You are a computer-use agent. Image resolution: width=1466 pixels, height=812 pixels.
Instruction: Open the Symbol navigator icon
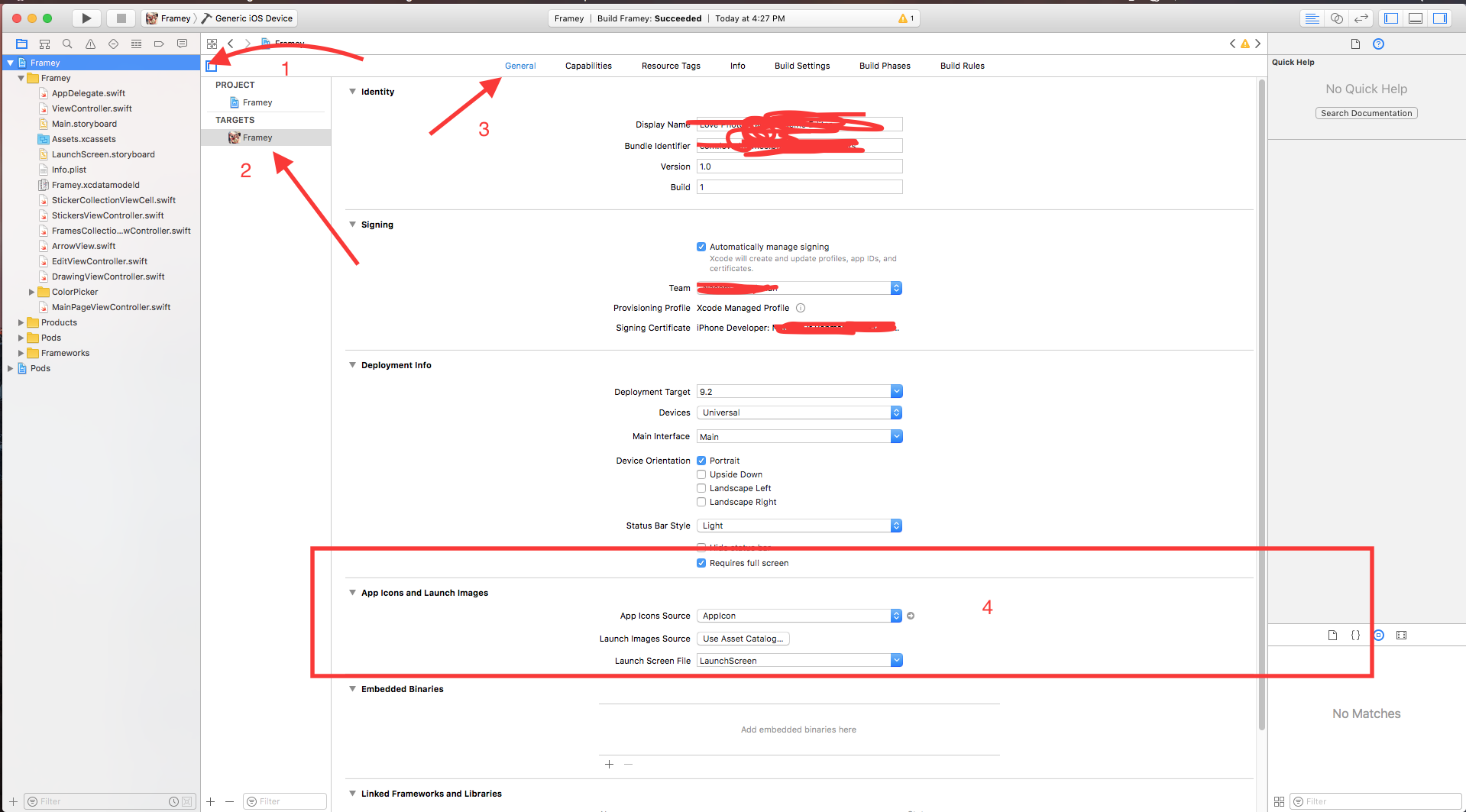point(44,44)
